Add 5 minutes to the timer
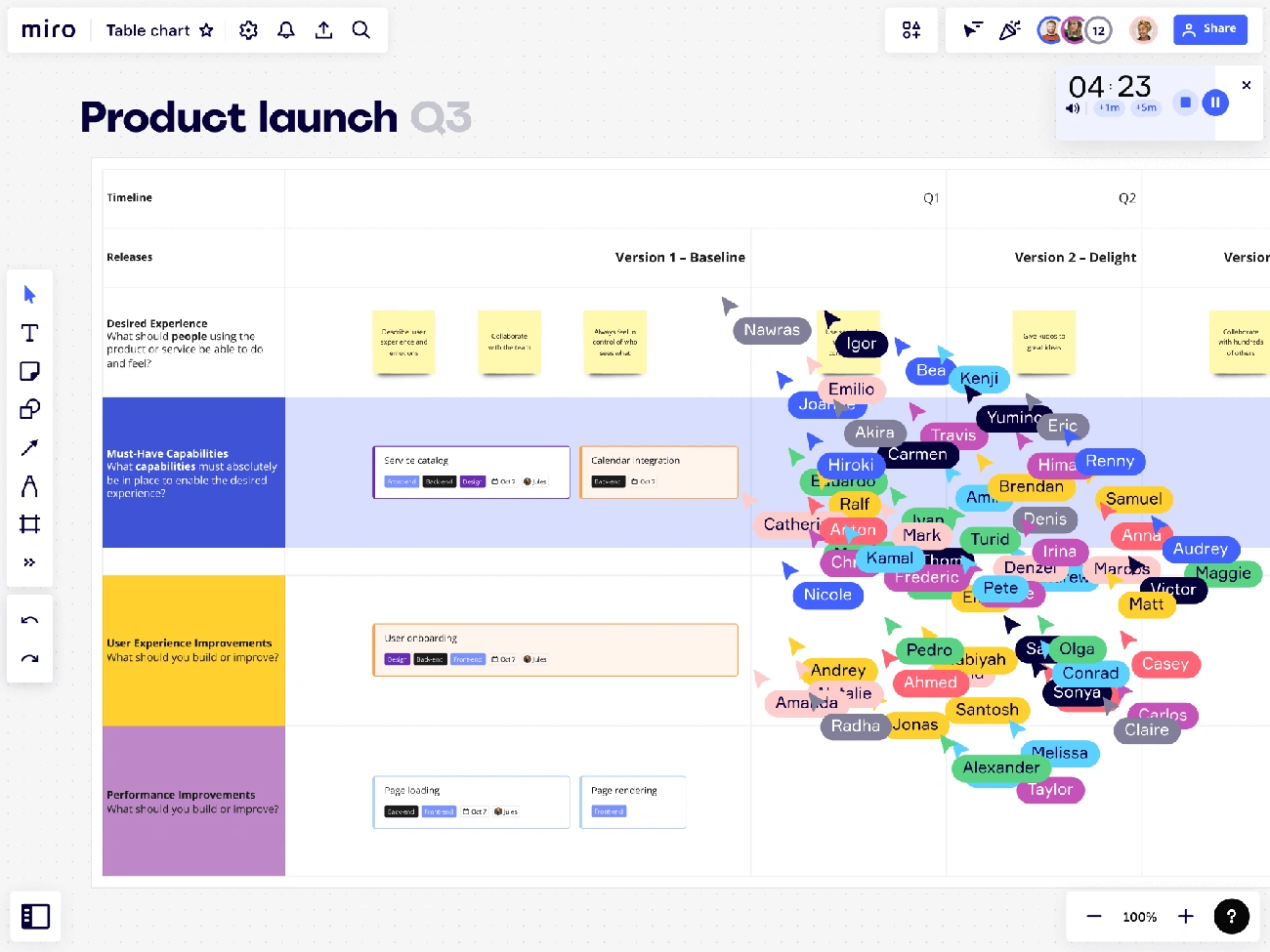This screenshot has height=952, width=1270. 1146,108
